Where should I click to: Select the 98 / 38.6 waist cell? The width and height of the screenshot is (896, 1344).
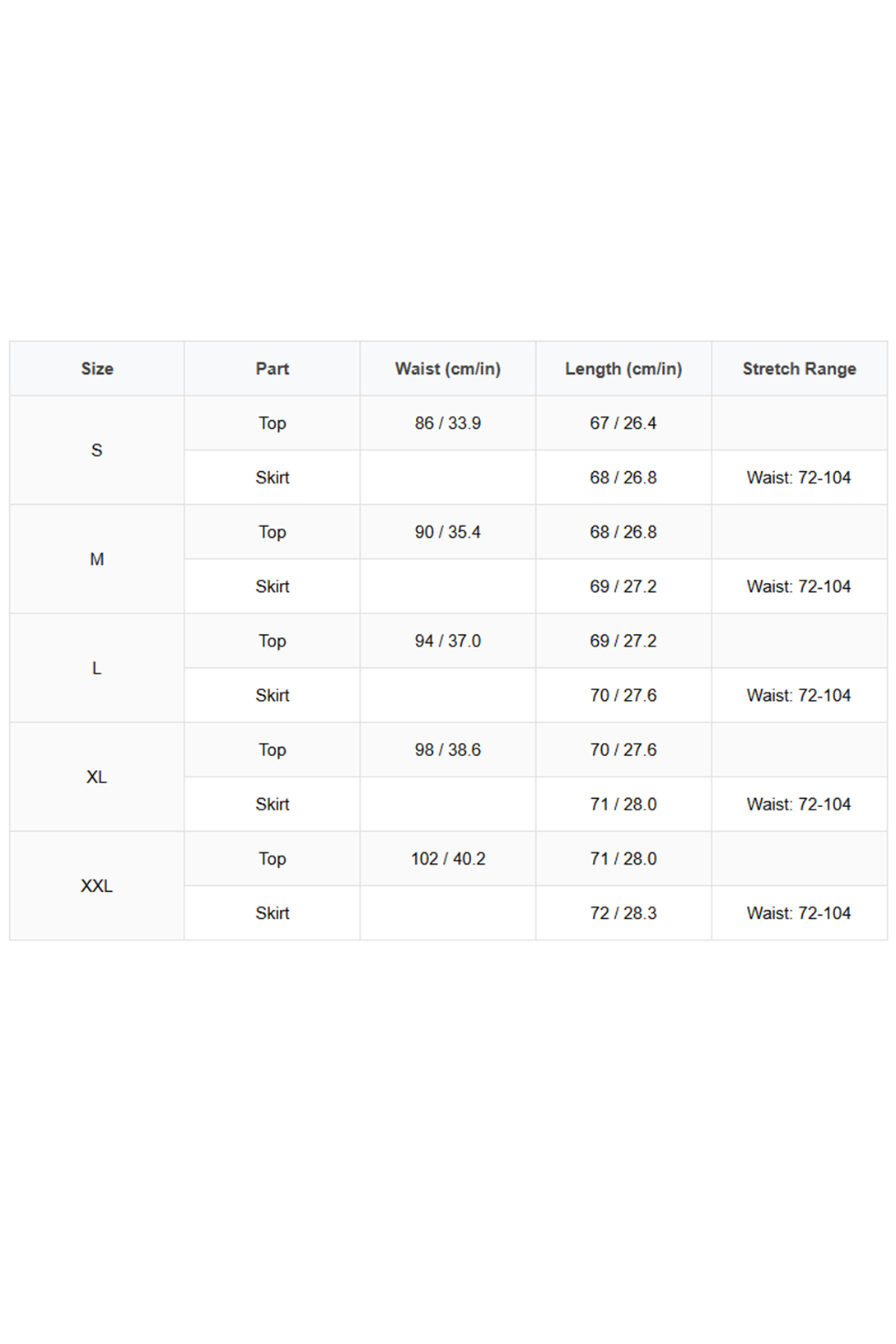(448, 749)
